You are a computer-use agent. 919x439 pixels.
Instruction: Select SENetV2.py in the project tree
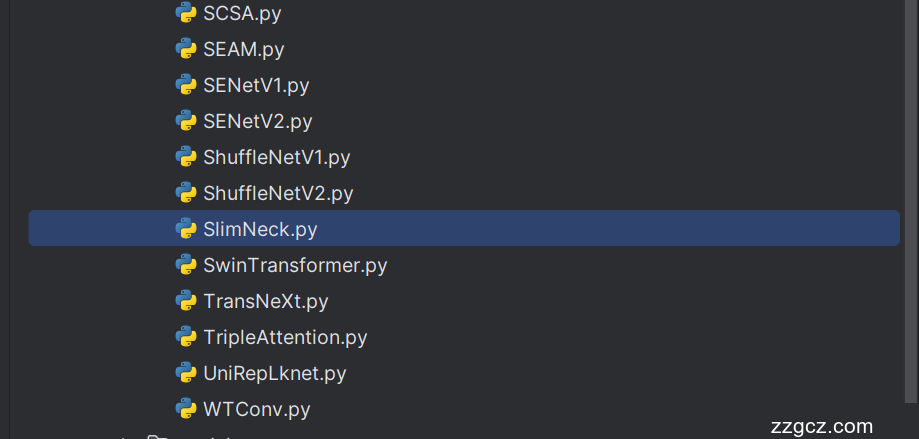point(257,121)
